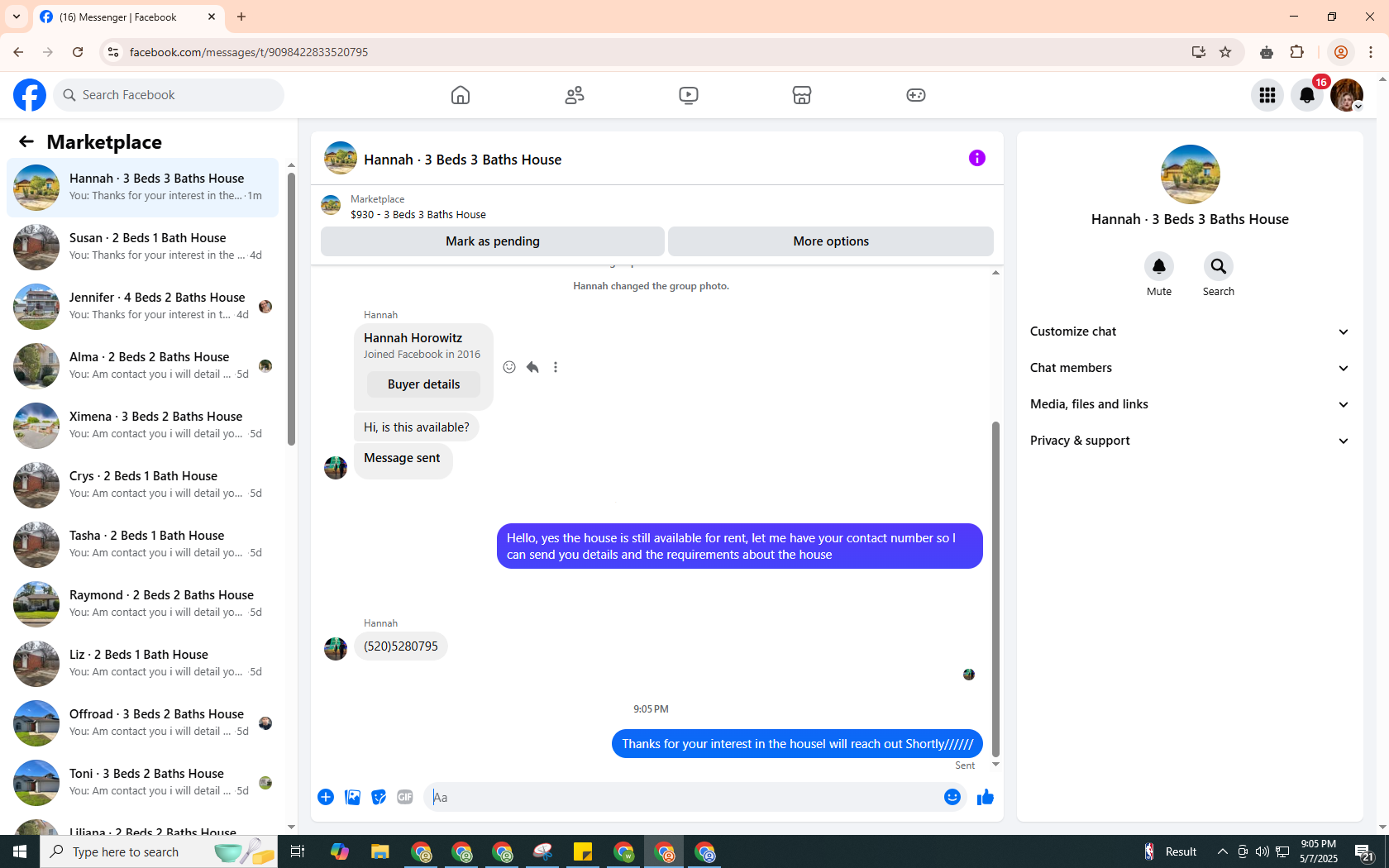1389x868 pixels.
Task: Open Susan 2 Beds 1 Bath House chat
Action: 142,247
